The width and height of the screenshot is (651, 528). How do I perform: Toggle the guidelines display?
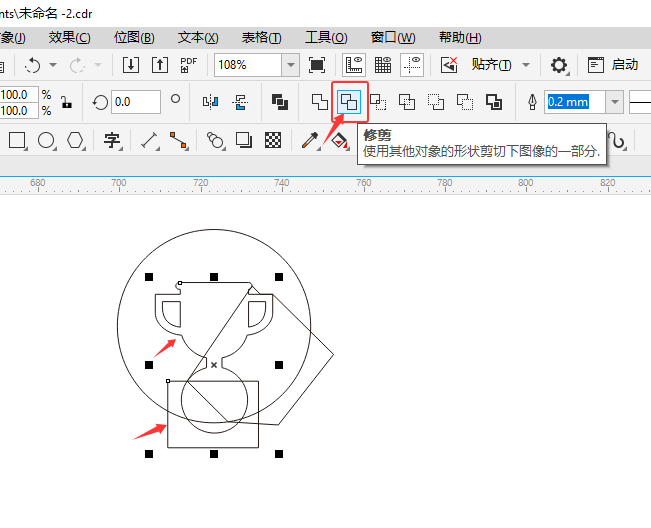tap(412, 65)
